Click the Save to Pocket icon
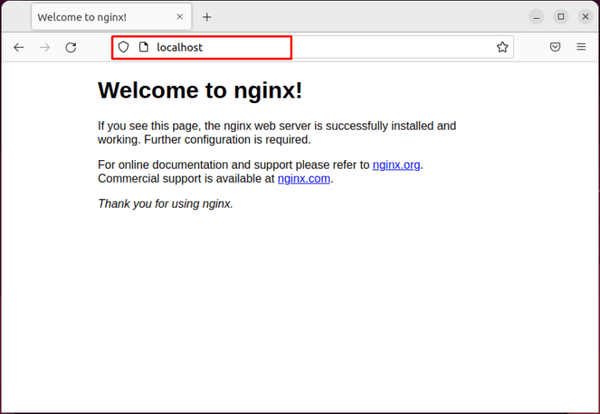This screenshot has width=600, height=414. point(555,47)
